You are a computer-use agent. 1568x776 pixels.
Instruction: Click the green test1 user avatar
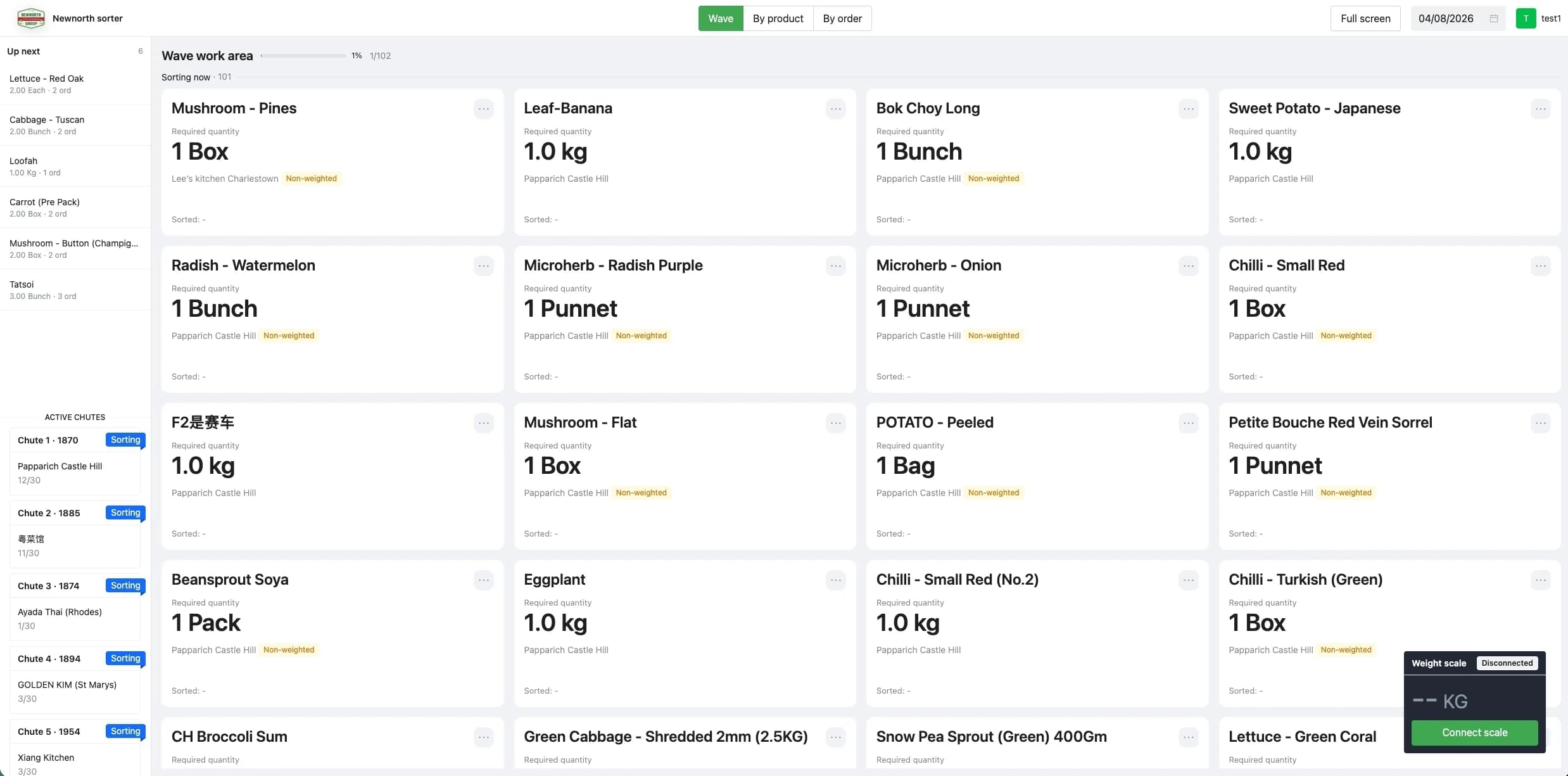1526,18
